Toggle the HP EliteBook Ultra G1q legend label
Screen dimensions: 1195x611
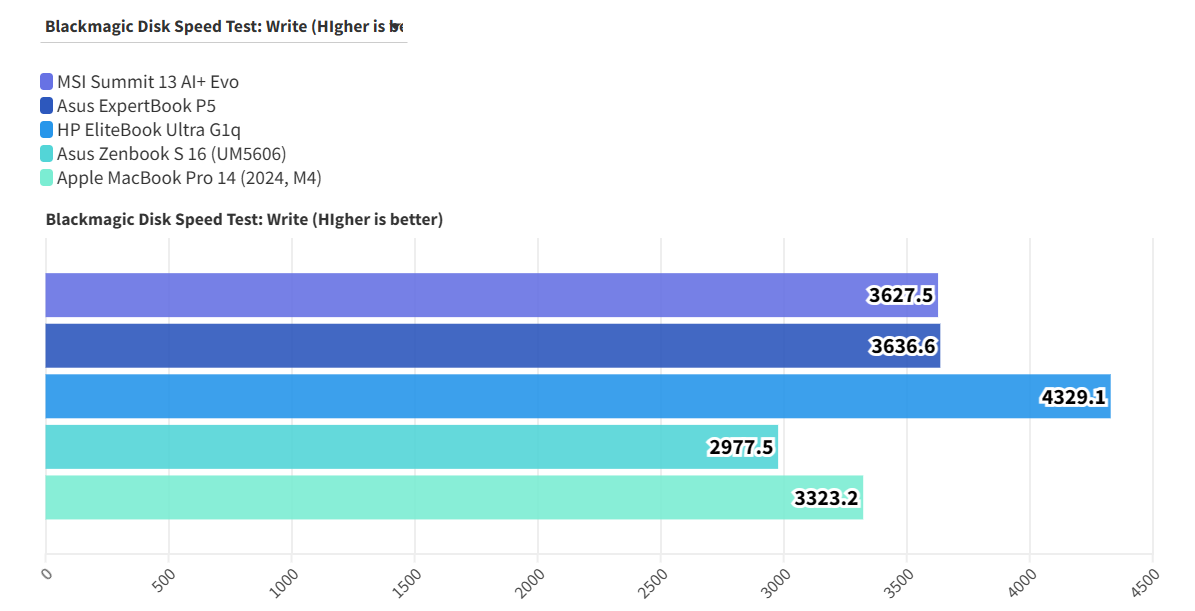click(149, 130)
